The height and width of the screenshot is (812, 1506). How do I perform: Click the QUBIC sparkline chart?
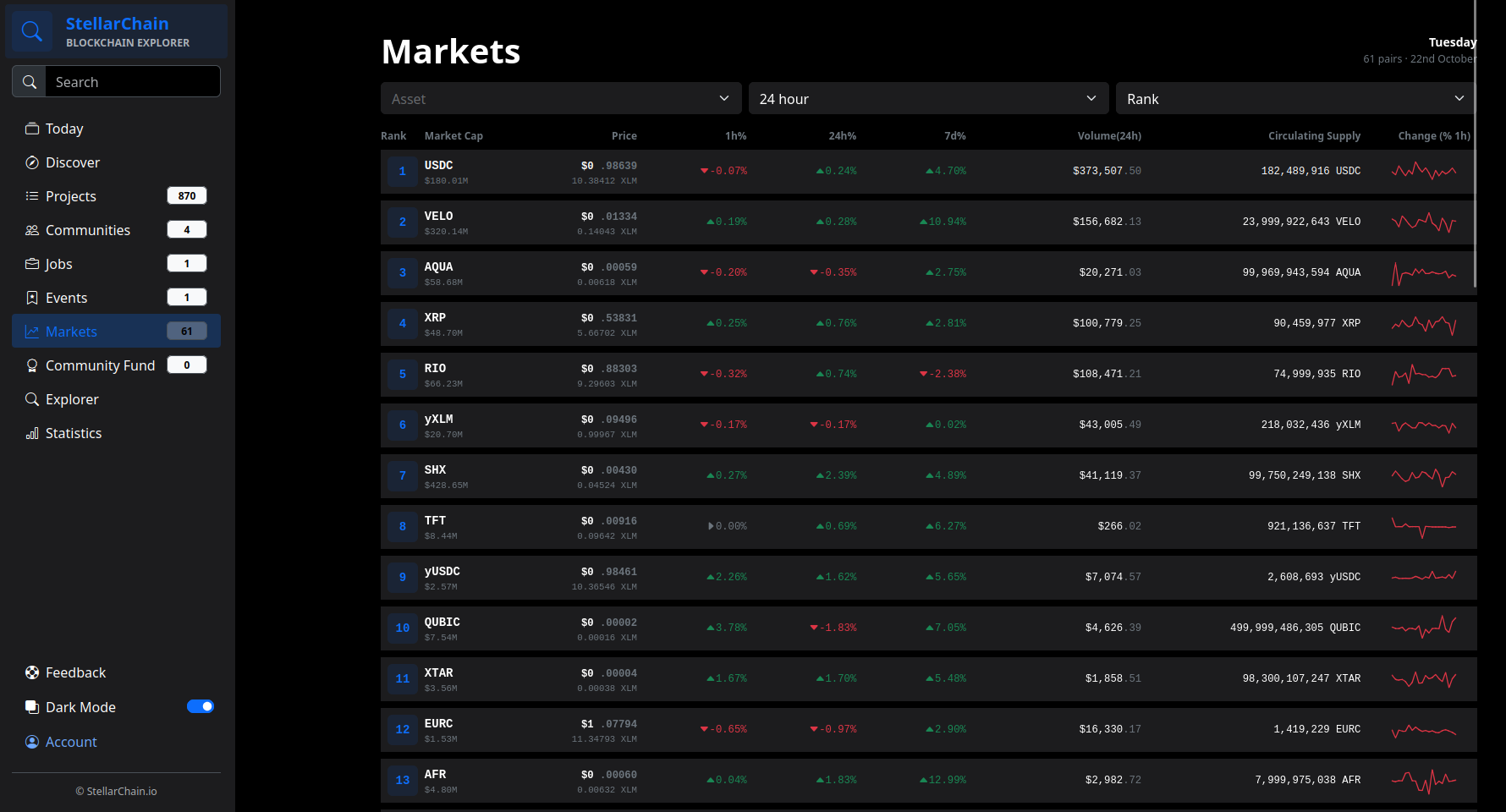1424,628
